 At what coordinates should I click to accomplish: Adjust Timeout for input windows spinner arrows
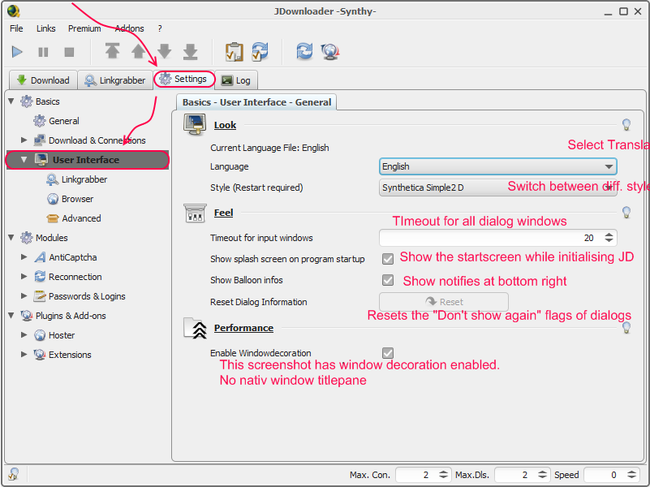pyautogui.click(x=609, y=238)
